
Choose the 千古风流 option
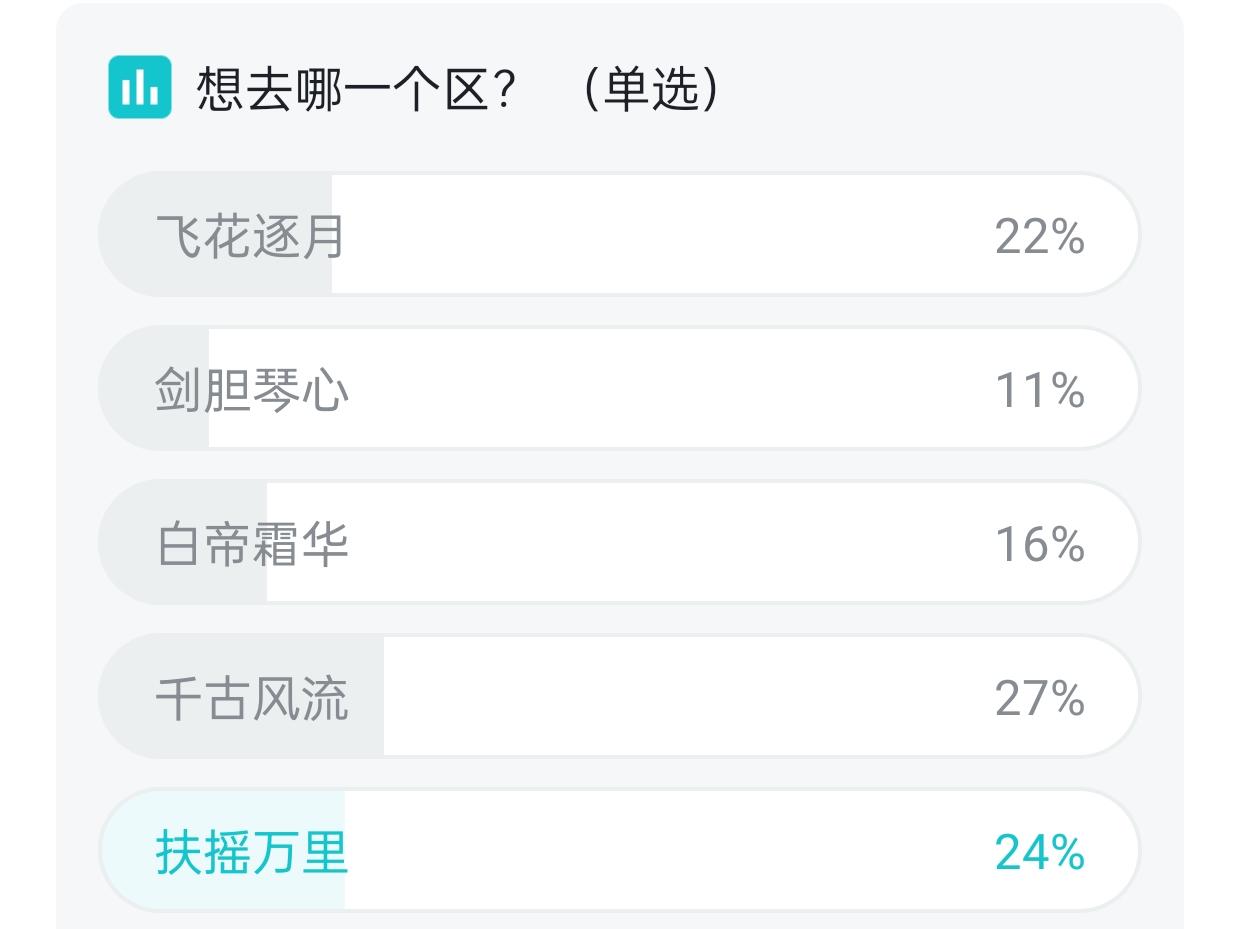[x=619, y=696]
